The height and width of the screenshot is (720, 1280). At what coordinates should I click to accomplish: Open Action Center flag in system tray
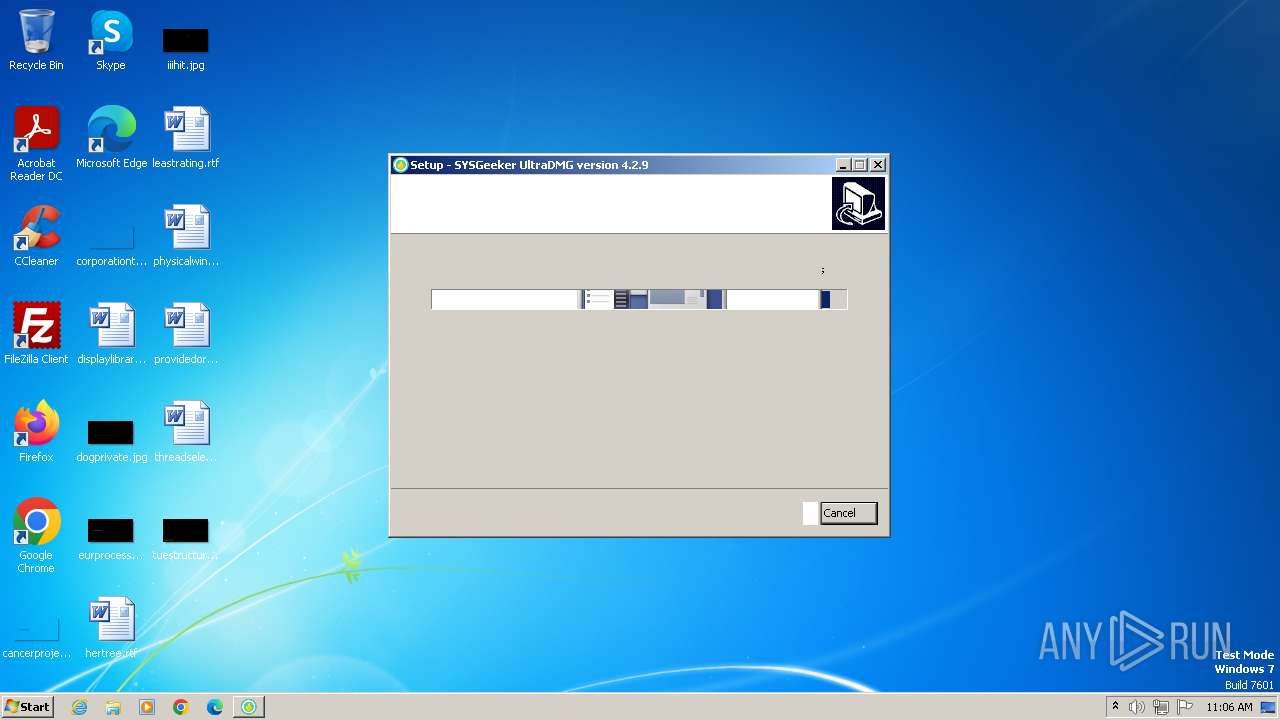coord(1185,707)
